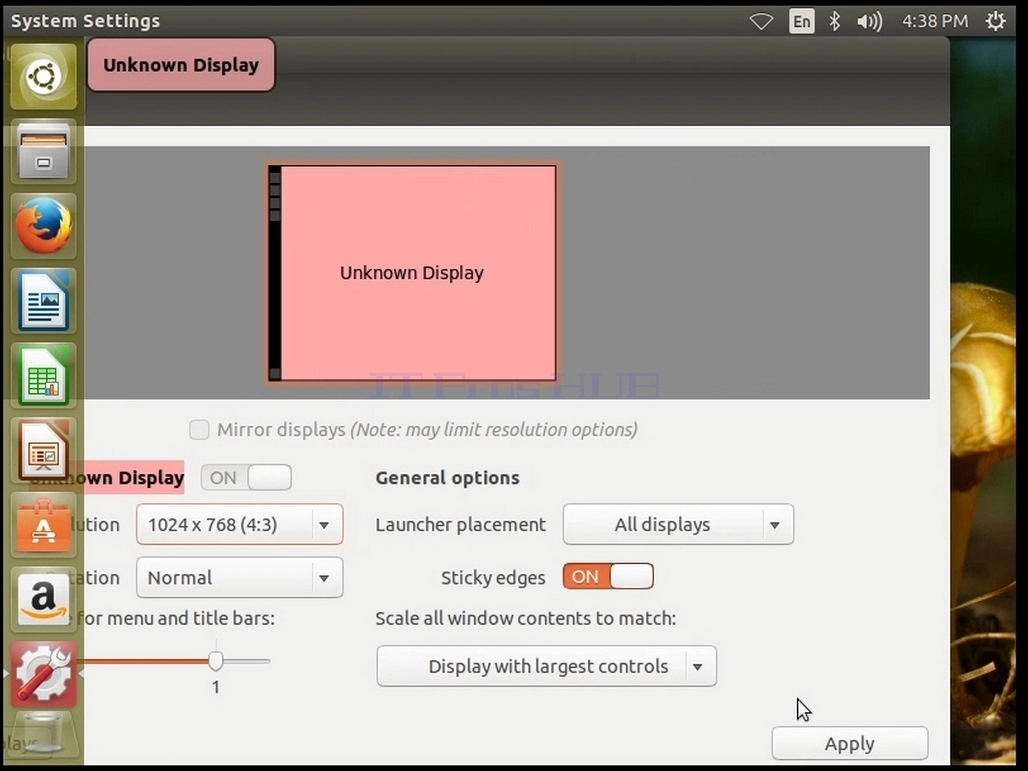
Task: Open the Amazon launcher icon
Action: click(43, 599)
